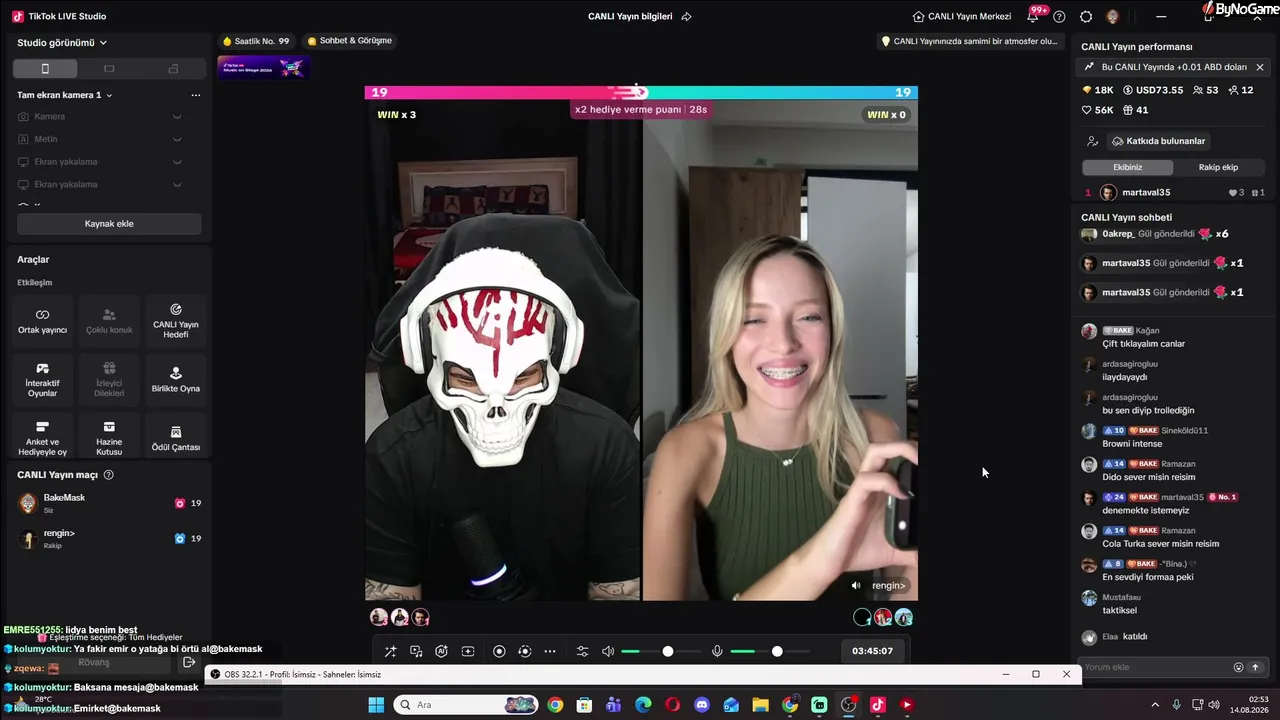The height and width of the screenshot is (720, 1280).
Task: Select the dual-screen layout mode
Action: click(173, 69)
